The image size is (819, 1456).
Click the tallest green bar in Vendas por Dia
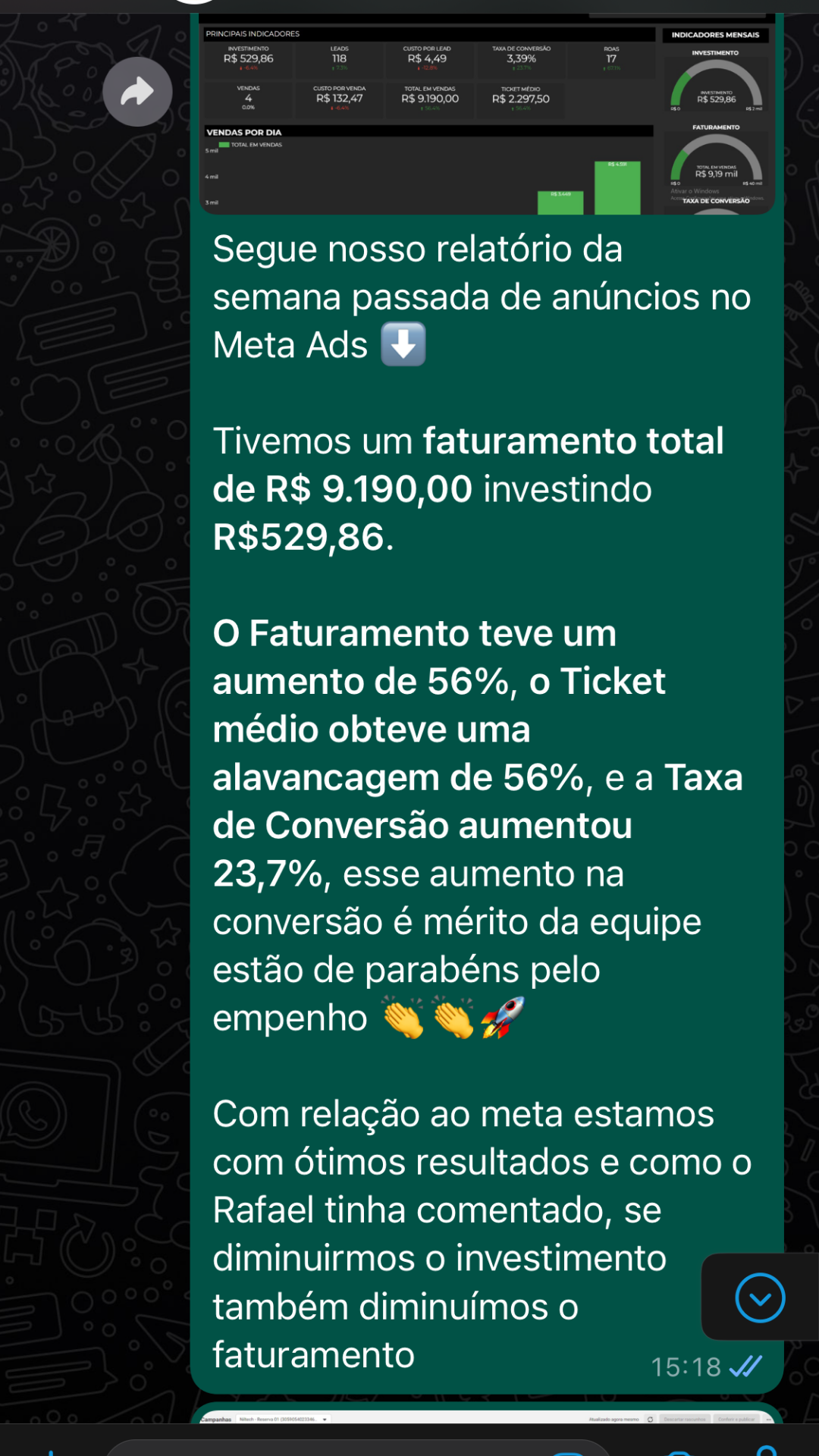tap(617, 187)
